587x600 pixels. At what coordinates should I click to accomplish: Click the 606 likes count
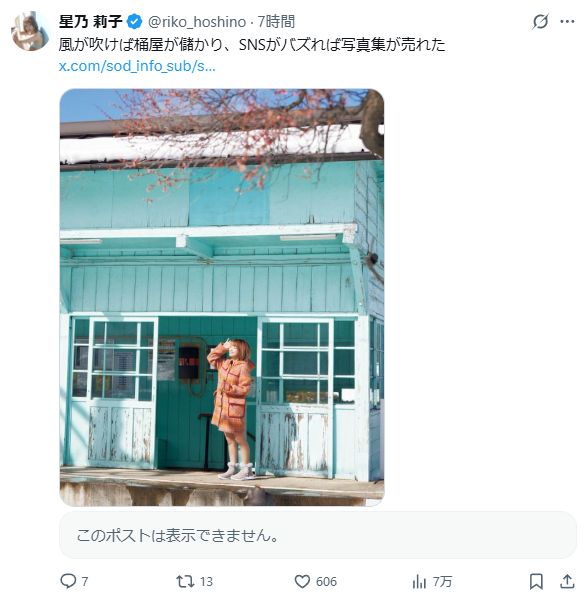[326, 582]
